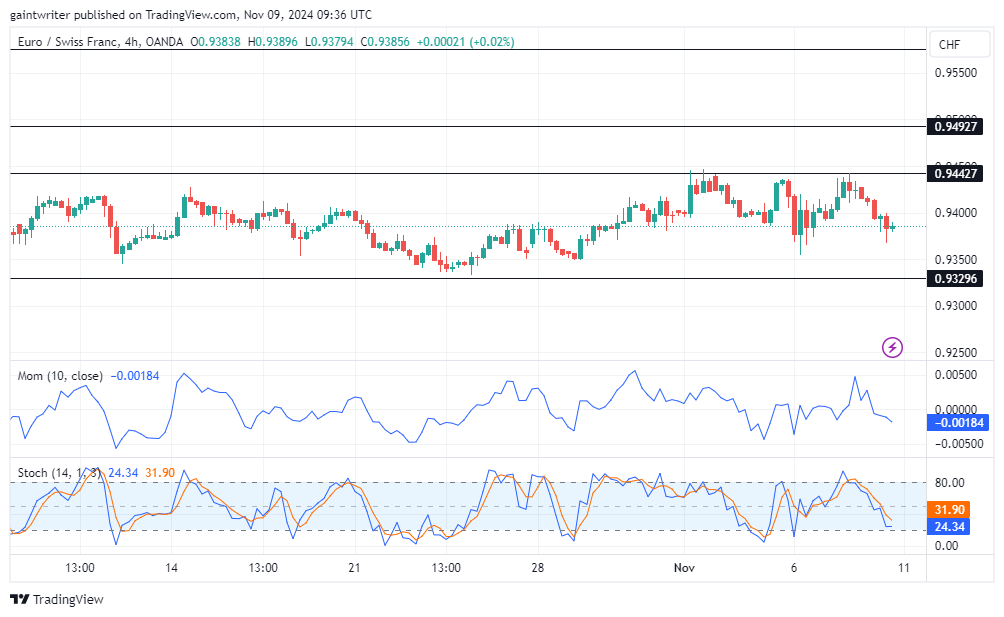This screenshot has width=1004, height=617.
Task: Click the purple lightning bolt event icon
Action: (x=892, y=348)
